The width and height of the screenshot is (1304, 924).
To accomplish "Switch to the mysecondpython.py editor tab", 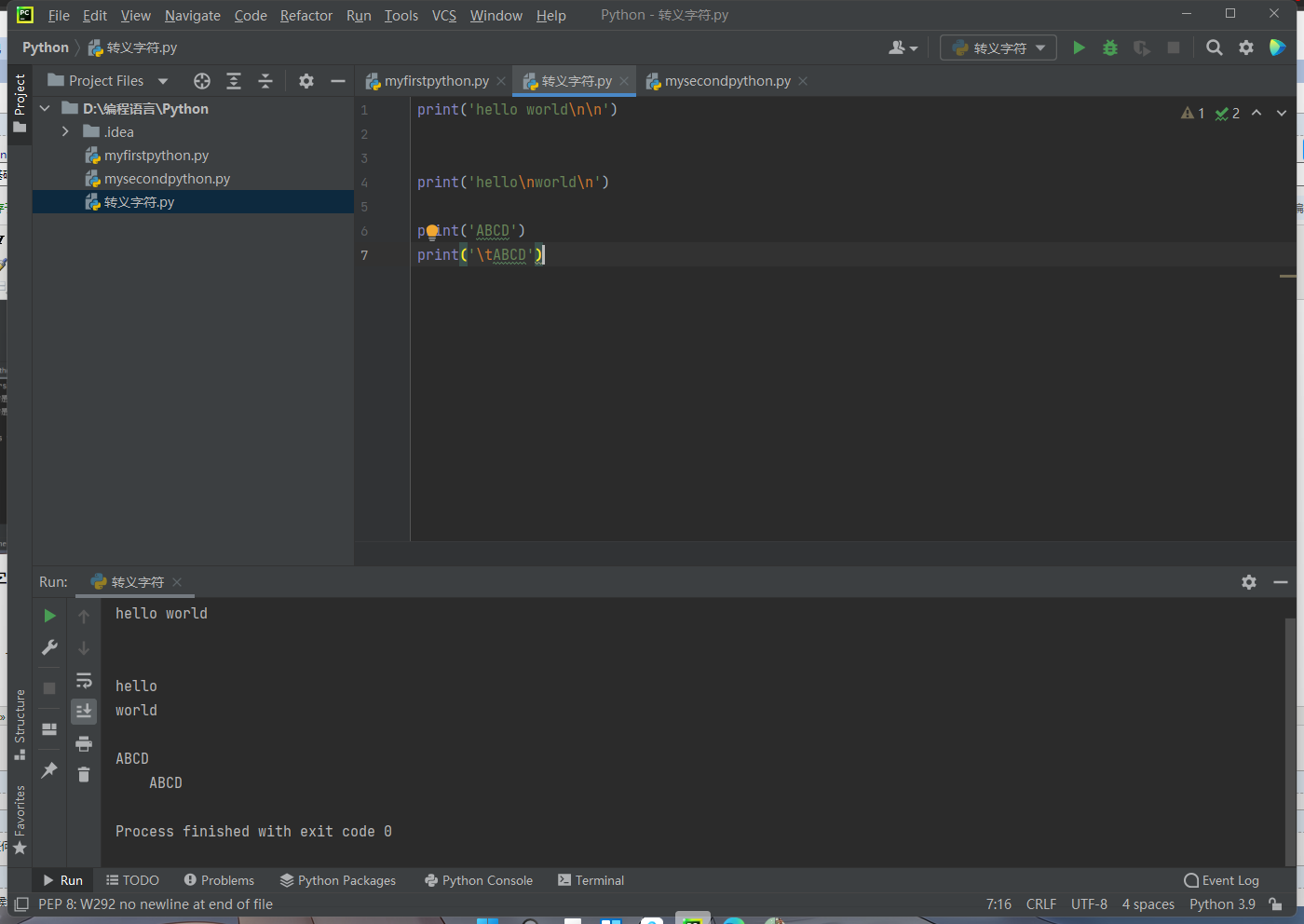I will click(x=727, y=81).
